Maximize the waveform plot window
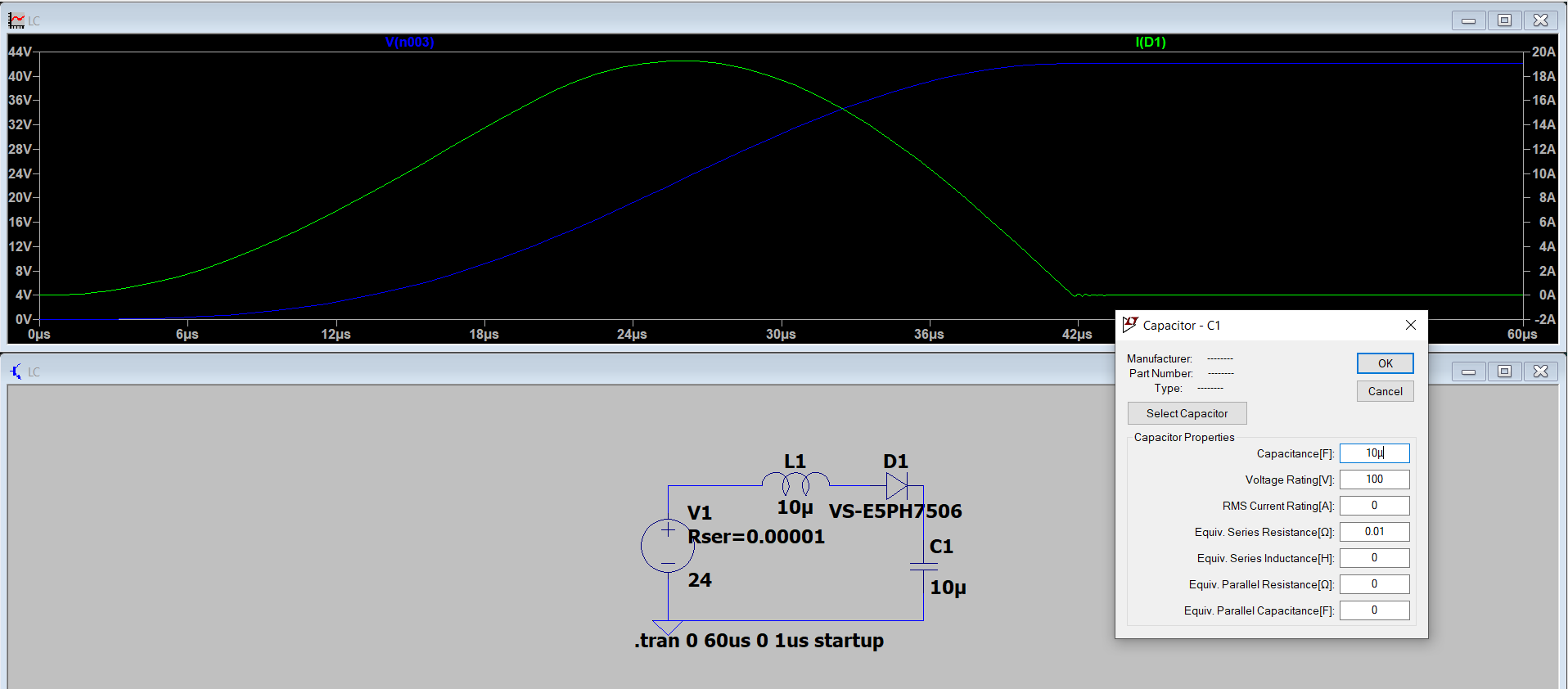This screenshot has height=689, width=1568. [x=1504, y=20]
